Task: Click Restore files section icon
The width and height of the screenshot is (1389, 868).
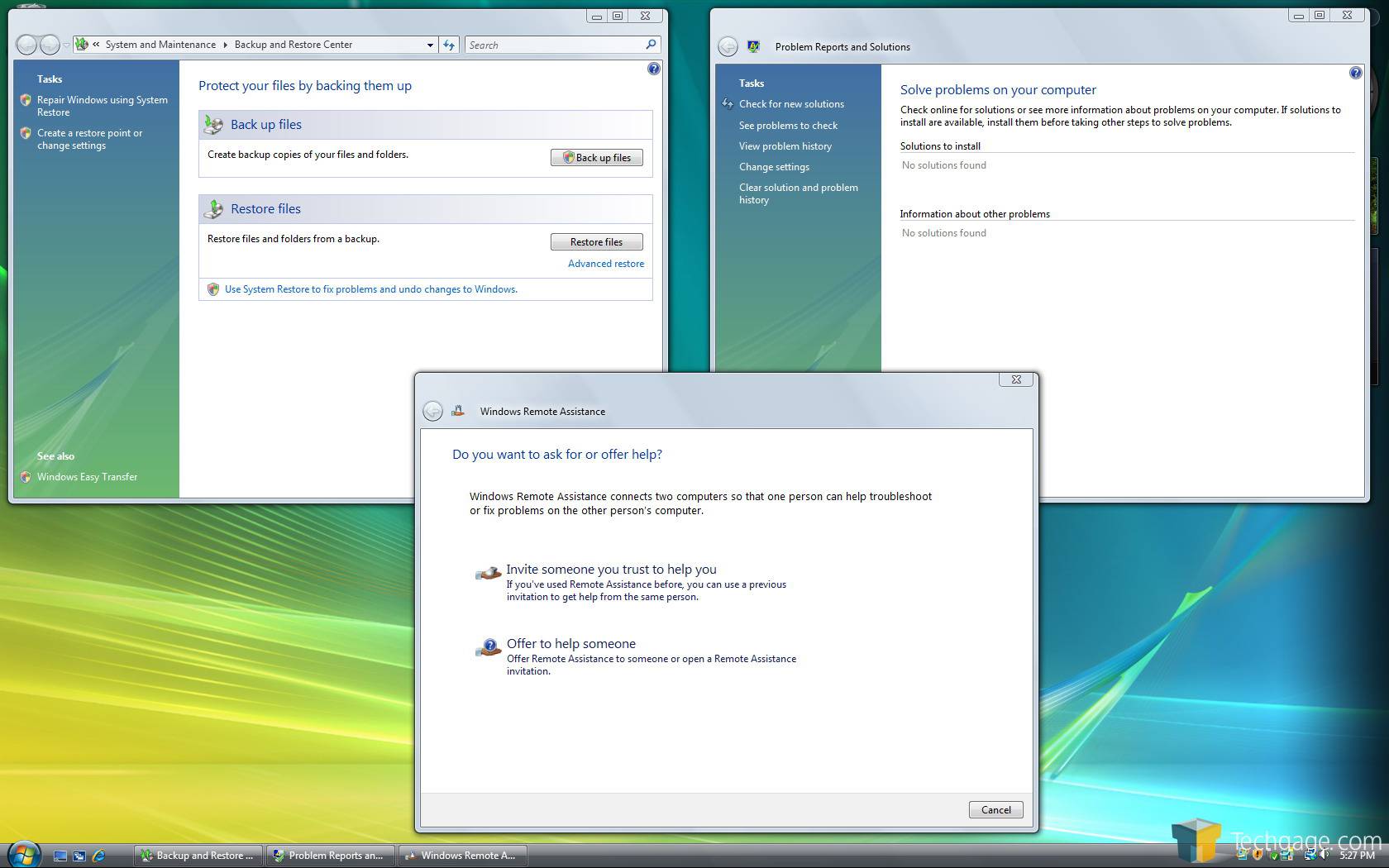Action: coord(213,209)
